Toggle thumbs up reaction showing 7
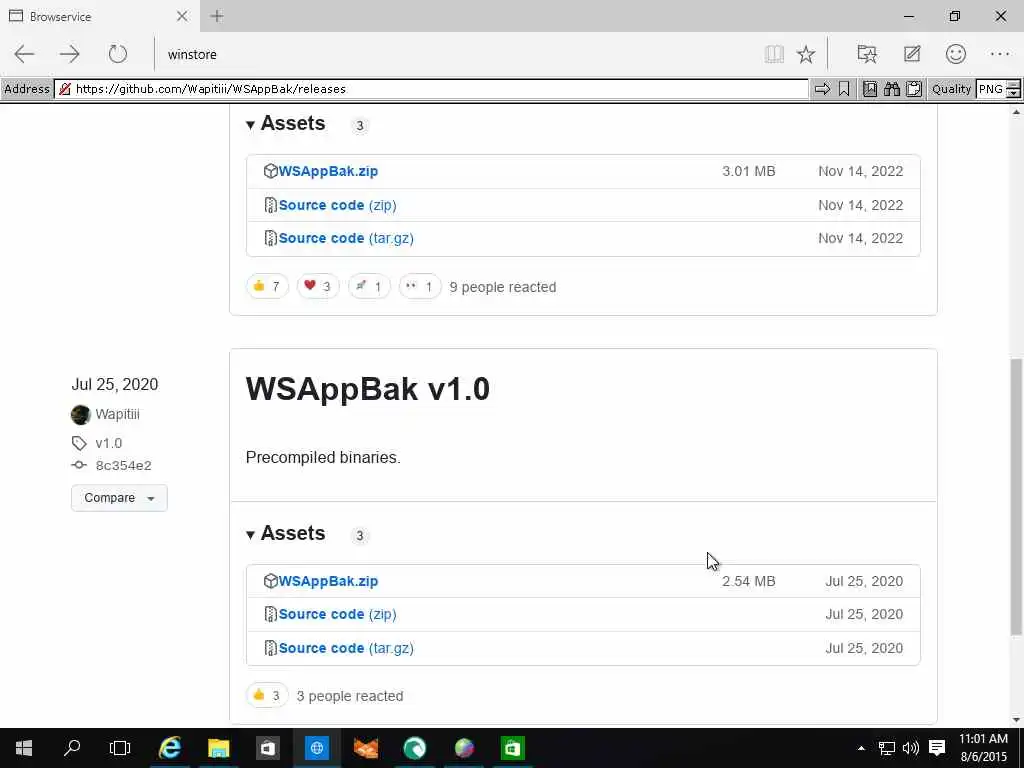The width and height of the screenshot is (1024, 768). coord(267,286)
